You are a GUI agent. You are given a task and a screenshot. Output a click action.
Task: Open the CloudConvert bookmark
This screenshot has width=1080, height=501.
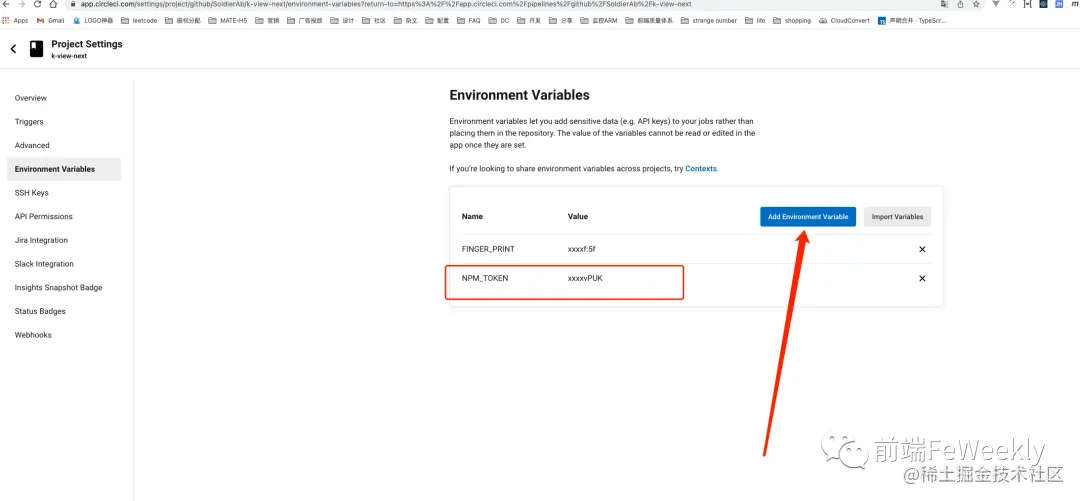[844, 21]
